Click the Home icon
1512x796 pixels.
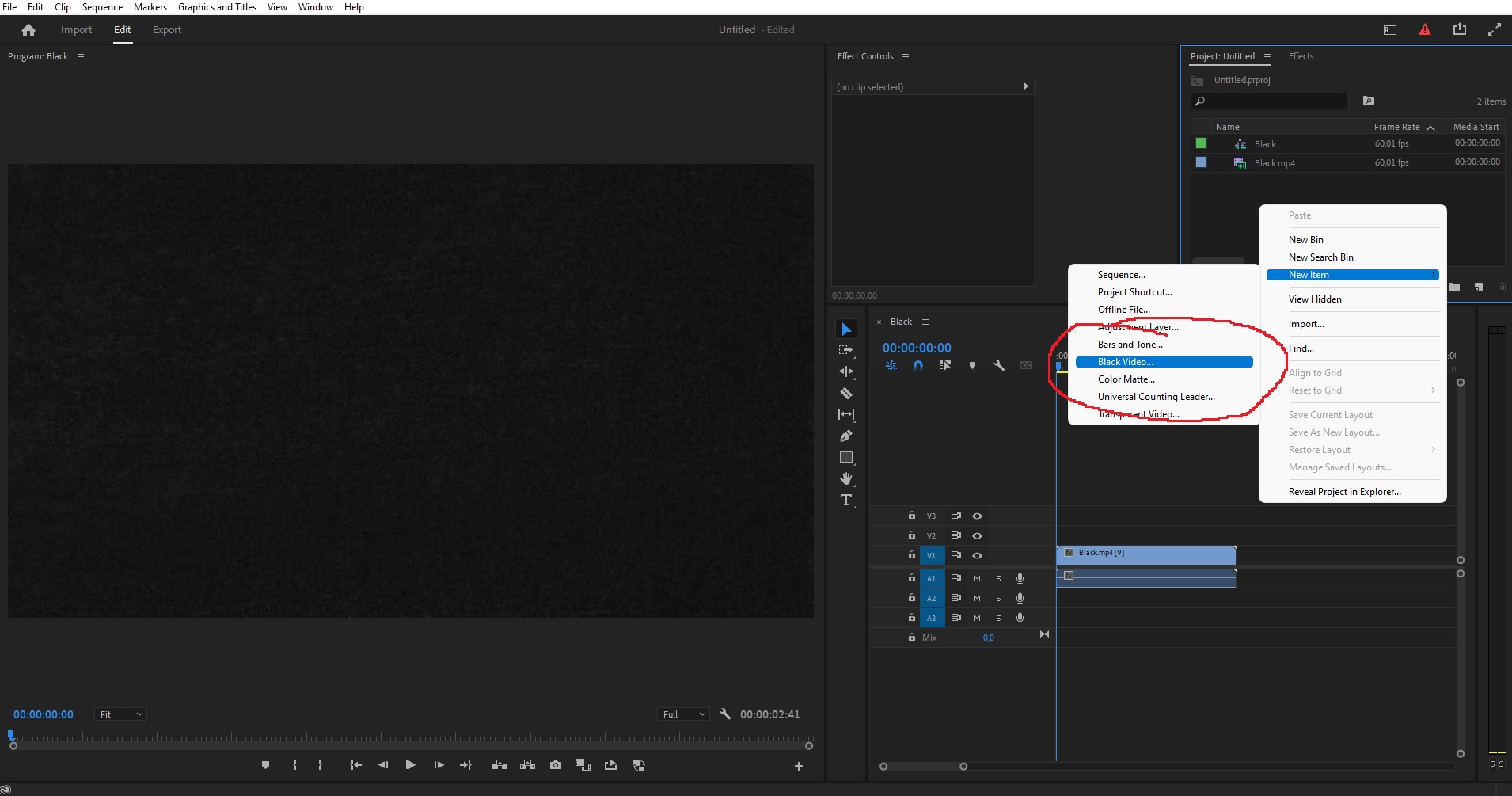point(28,30)
